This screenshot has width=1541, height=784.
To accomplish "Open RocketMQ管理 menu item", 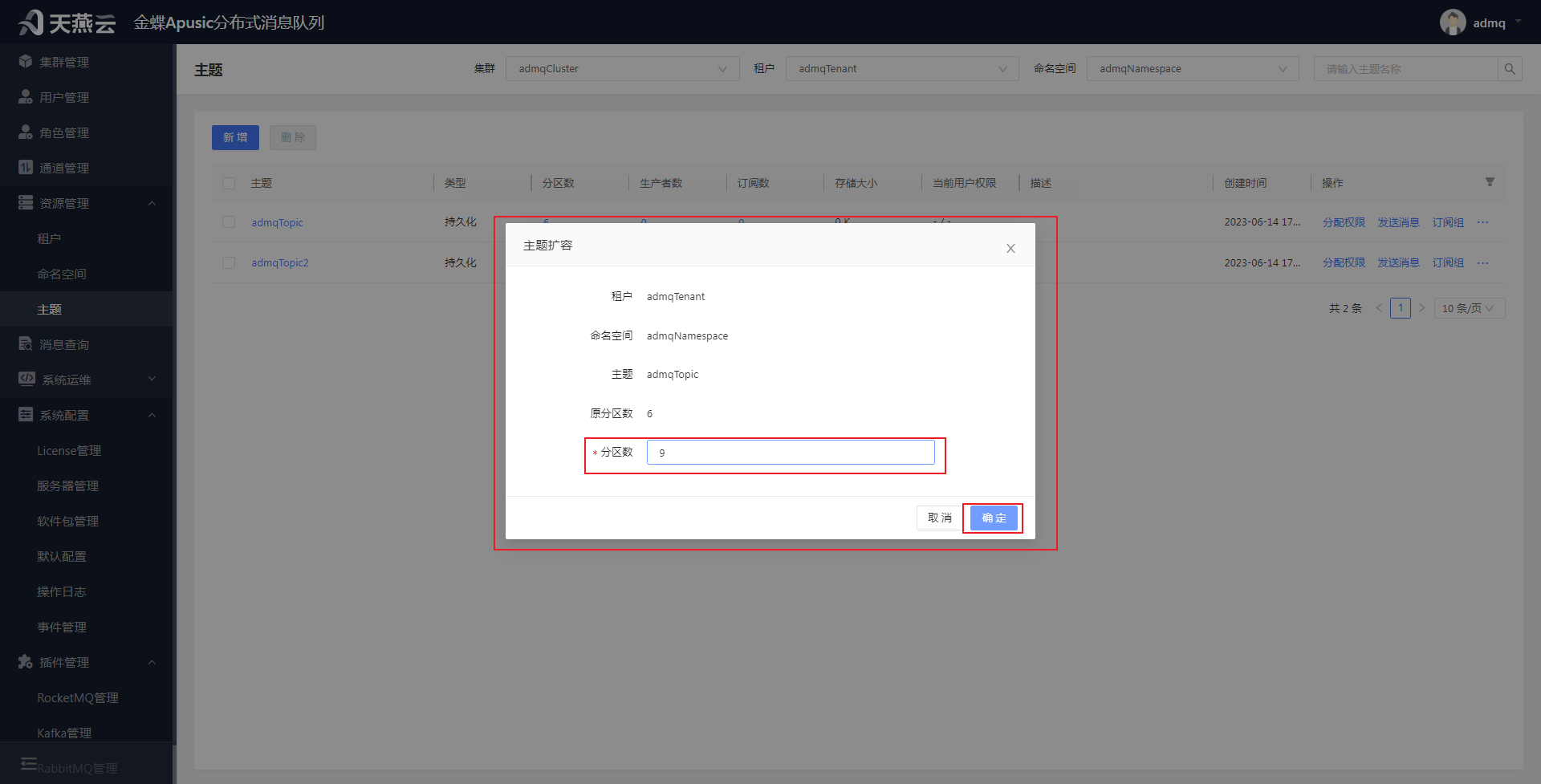I will coord(78,697).
